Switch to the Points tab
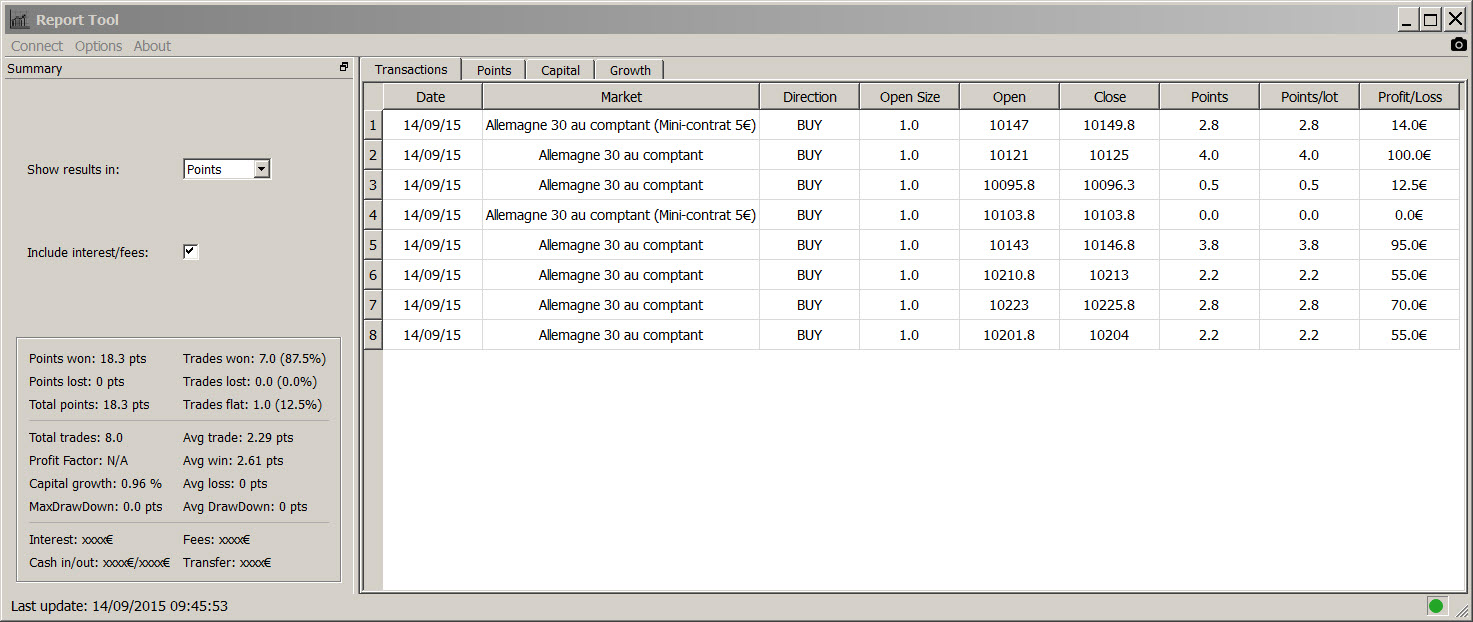 click(x=494, y=70)
